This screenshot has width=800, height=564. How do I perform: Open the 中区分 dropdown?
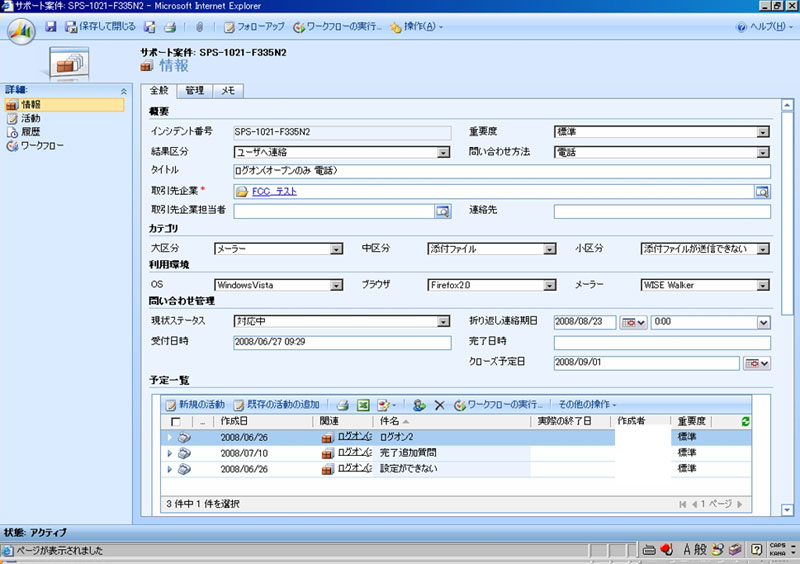pyautogui.click(x=549, y=249)
